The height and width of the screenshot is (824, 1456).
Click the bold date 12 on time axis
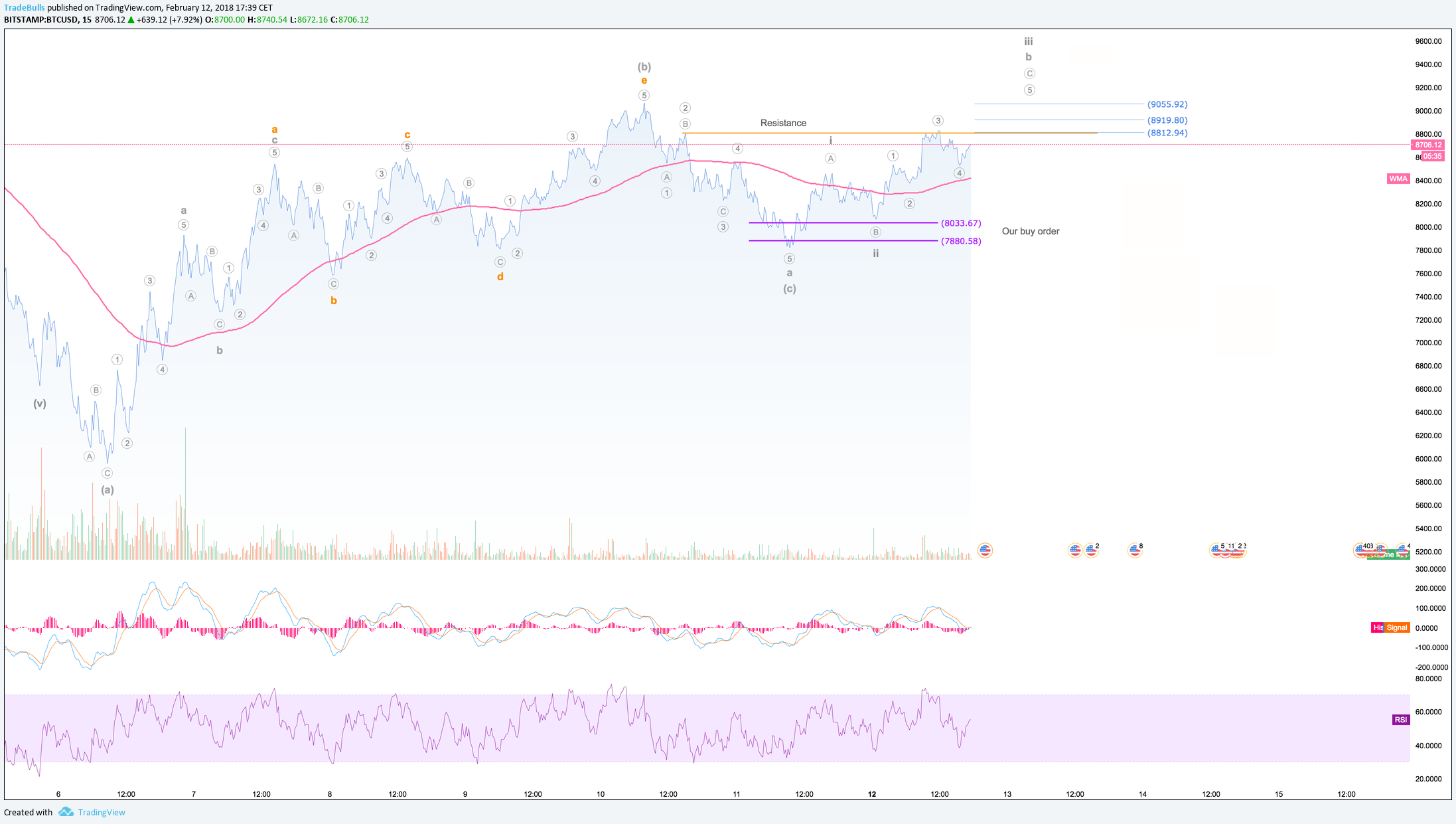[872, 793]
